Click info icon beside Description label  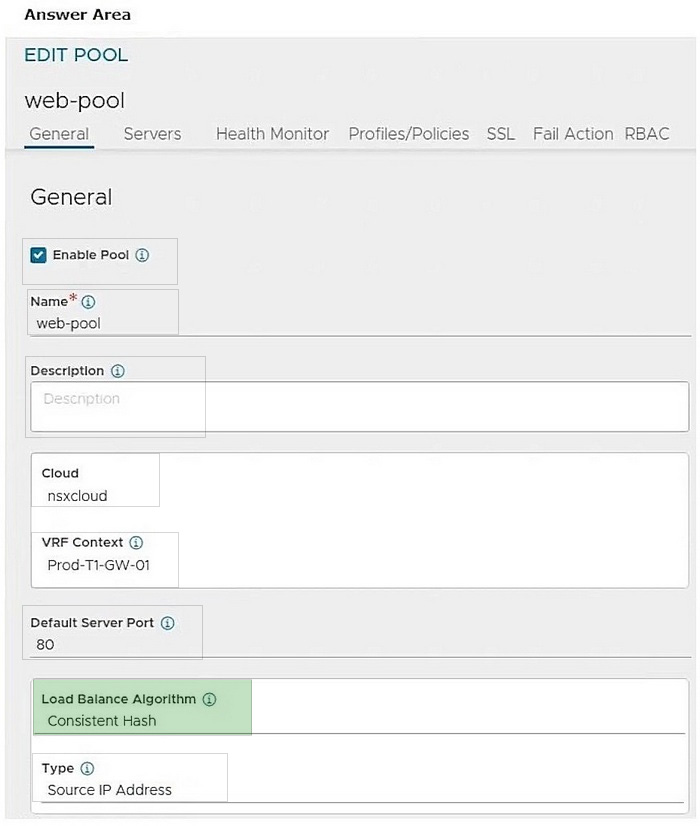(118, 371)
